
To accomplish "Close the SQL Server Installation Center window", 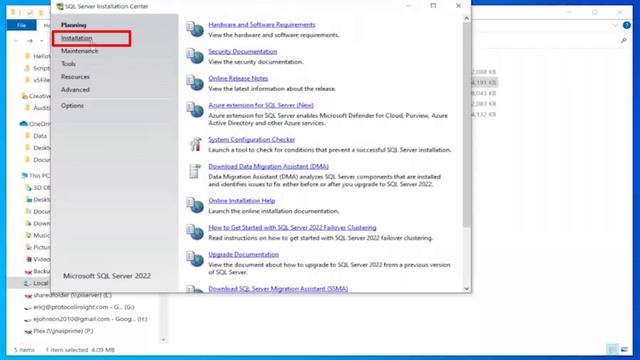I will (x=458, y=6).
